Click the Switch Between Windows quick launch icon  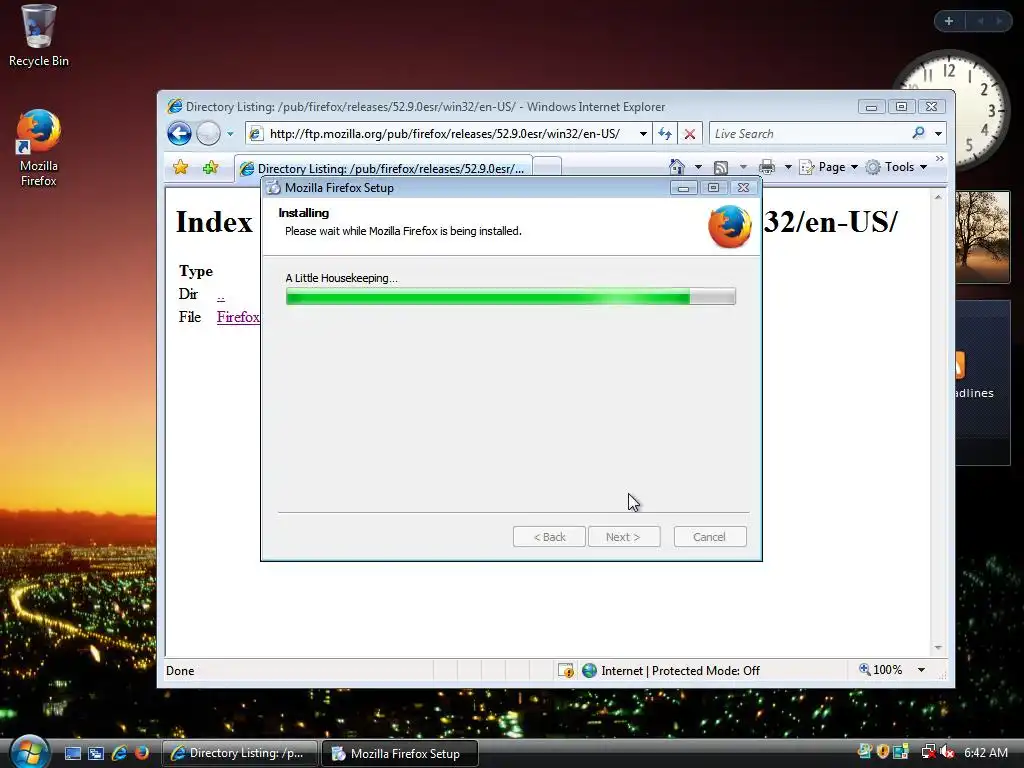coord(95,753)
